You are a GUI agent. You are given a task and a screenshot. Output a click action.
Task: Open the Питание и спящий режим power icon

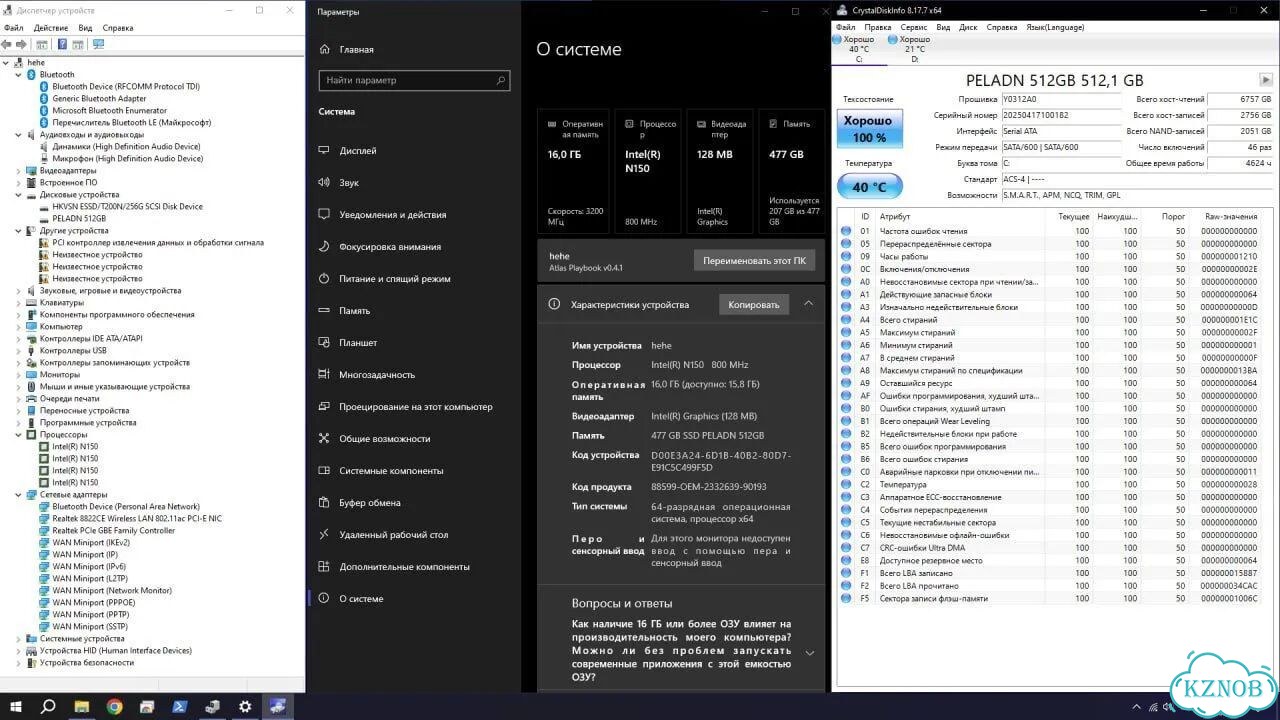pos(323,279)
